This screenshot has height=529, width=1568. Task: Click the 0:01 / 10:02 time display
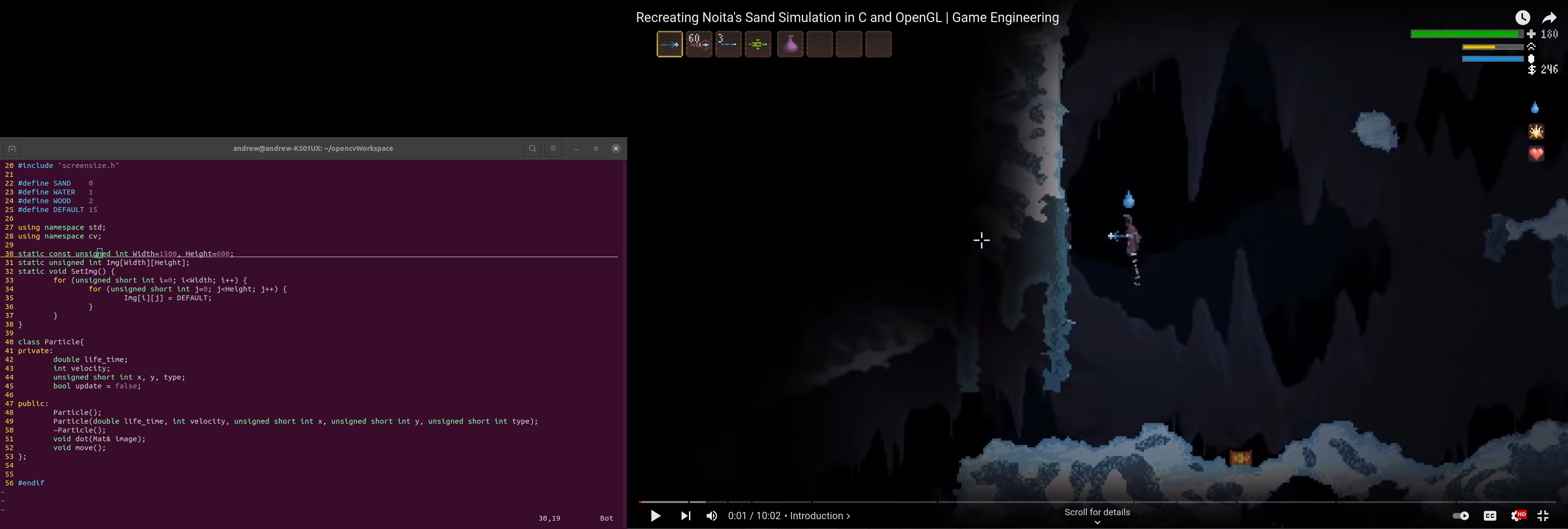coord(754,516)
